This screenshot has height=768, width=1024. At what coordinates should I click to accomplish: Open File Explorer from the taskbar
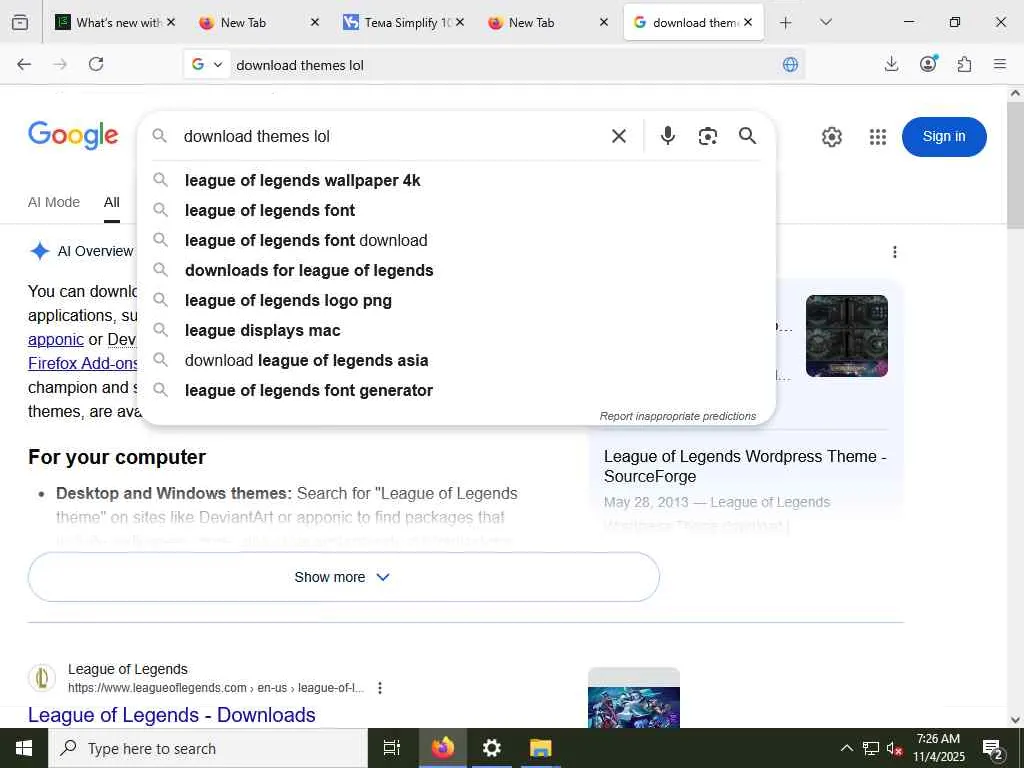click(x=541, y=748)
